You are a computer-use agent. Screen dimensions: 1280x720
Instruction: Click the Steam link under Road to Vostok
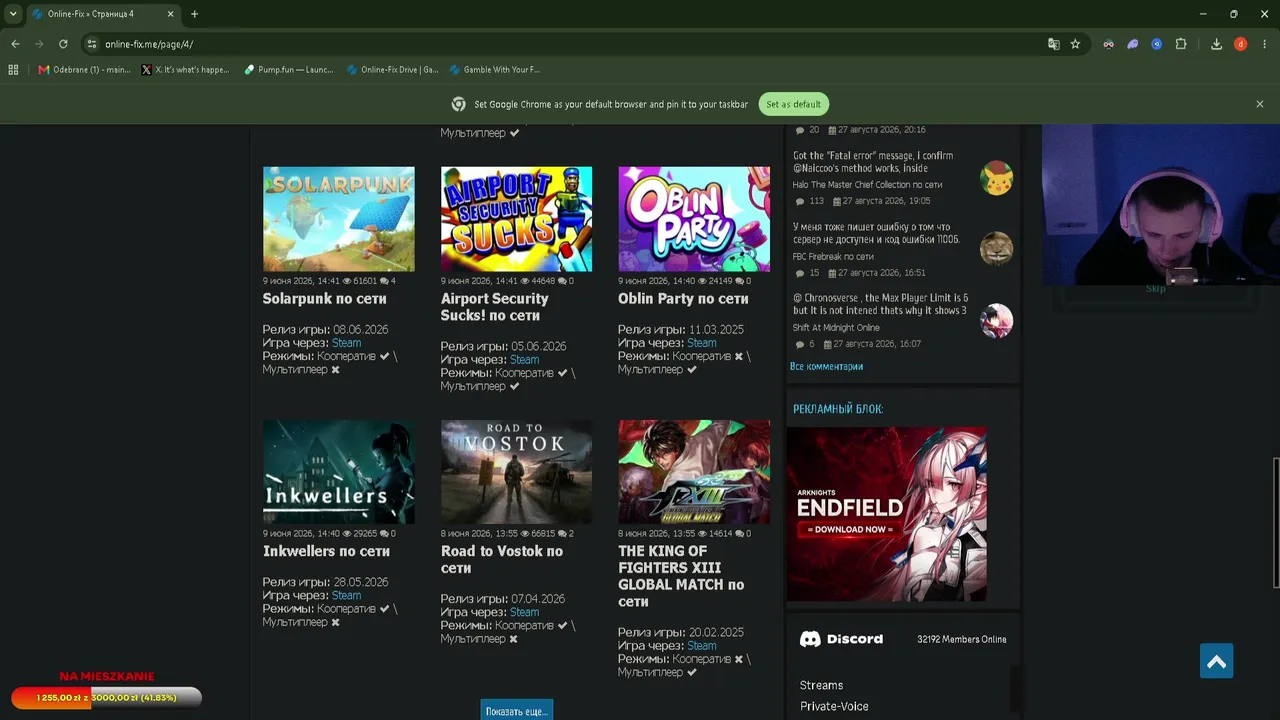[x=524, y=612]
